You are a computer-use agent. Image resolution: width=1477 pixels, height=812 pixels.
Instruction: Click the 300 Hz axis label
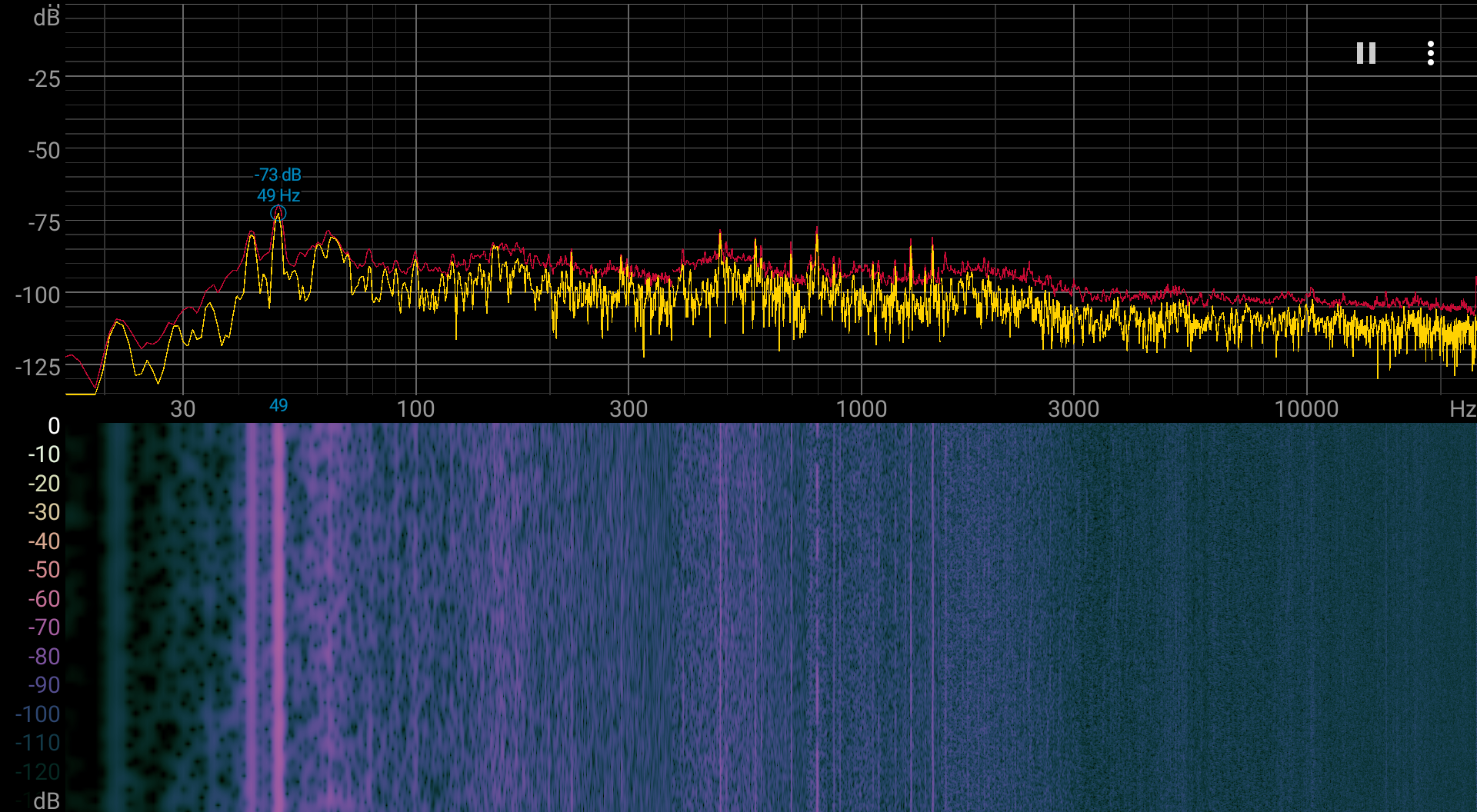pyautogui.click(x=628, y=408)
